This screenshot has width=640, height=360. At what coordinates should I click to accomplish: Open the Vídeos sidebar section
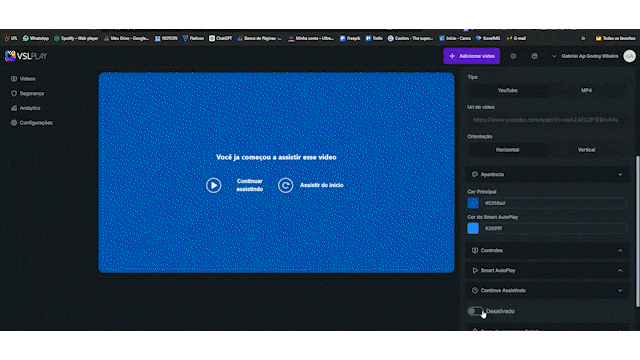pyautogui.click(x=23, y=79)
